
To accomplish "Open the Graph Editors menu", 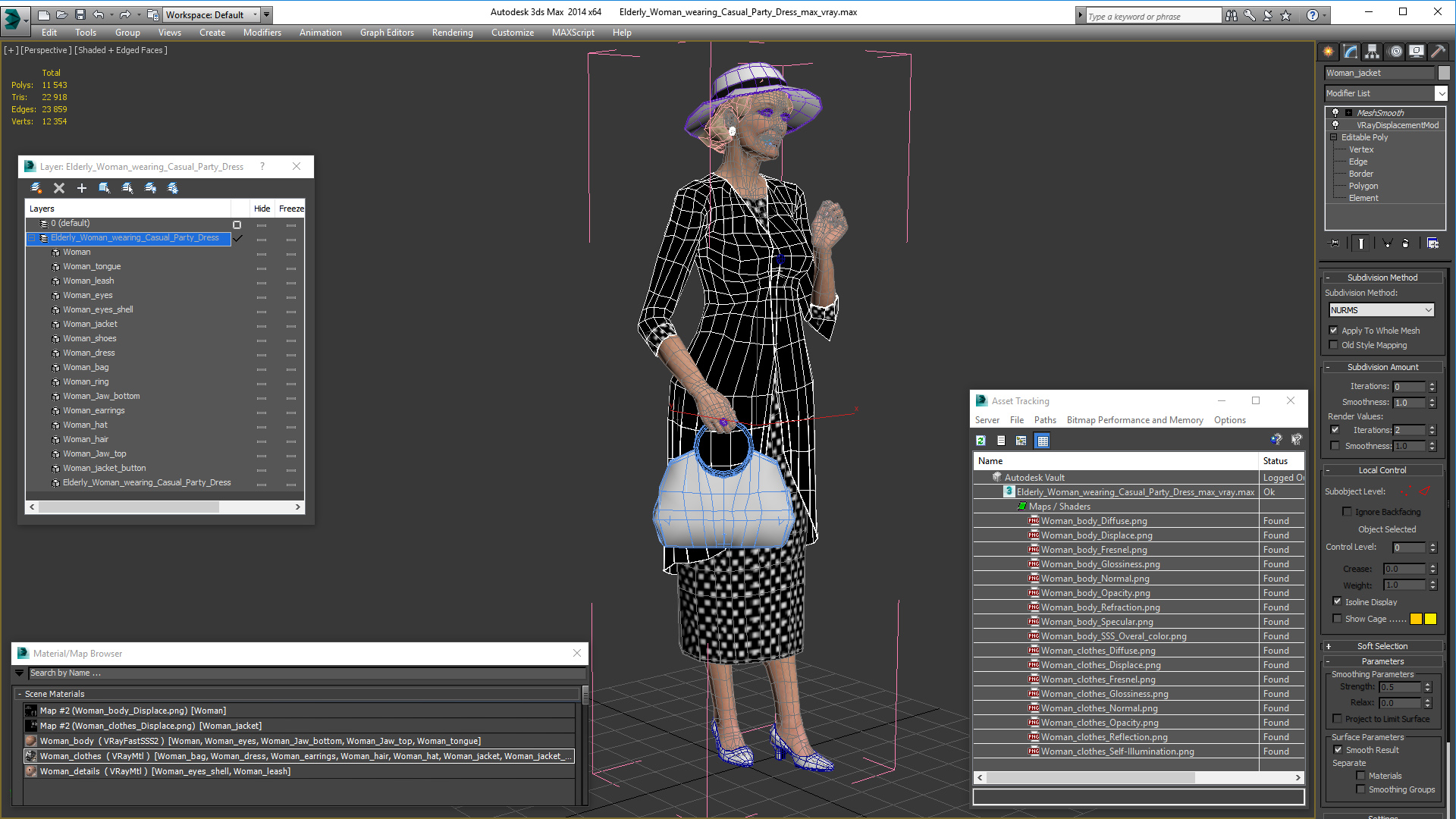I will (x=387, y=33).
